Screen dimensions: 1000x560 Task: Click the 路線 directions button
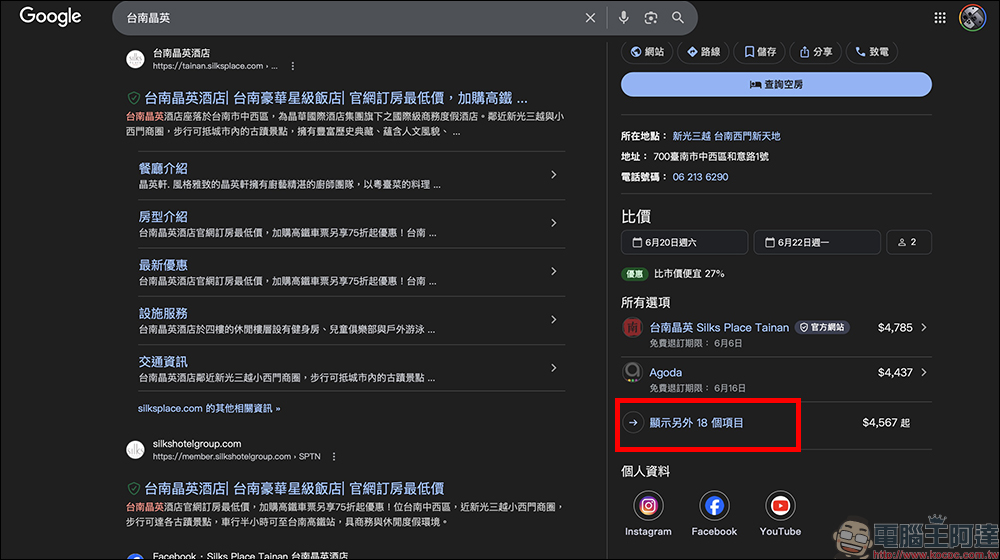click(703, 52)
